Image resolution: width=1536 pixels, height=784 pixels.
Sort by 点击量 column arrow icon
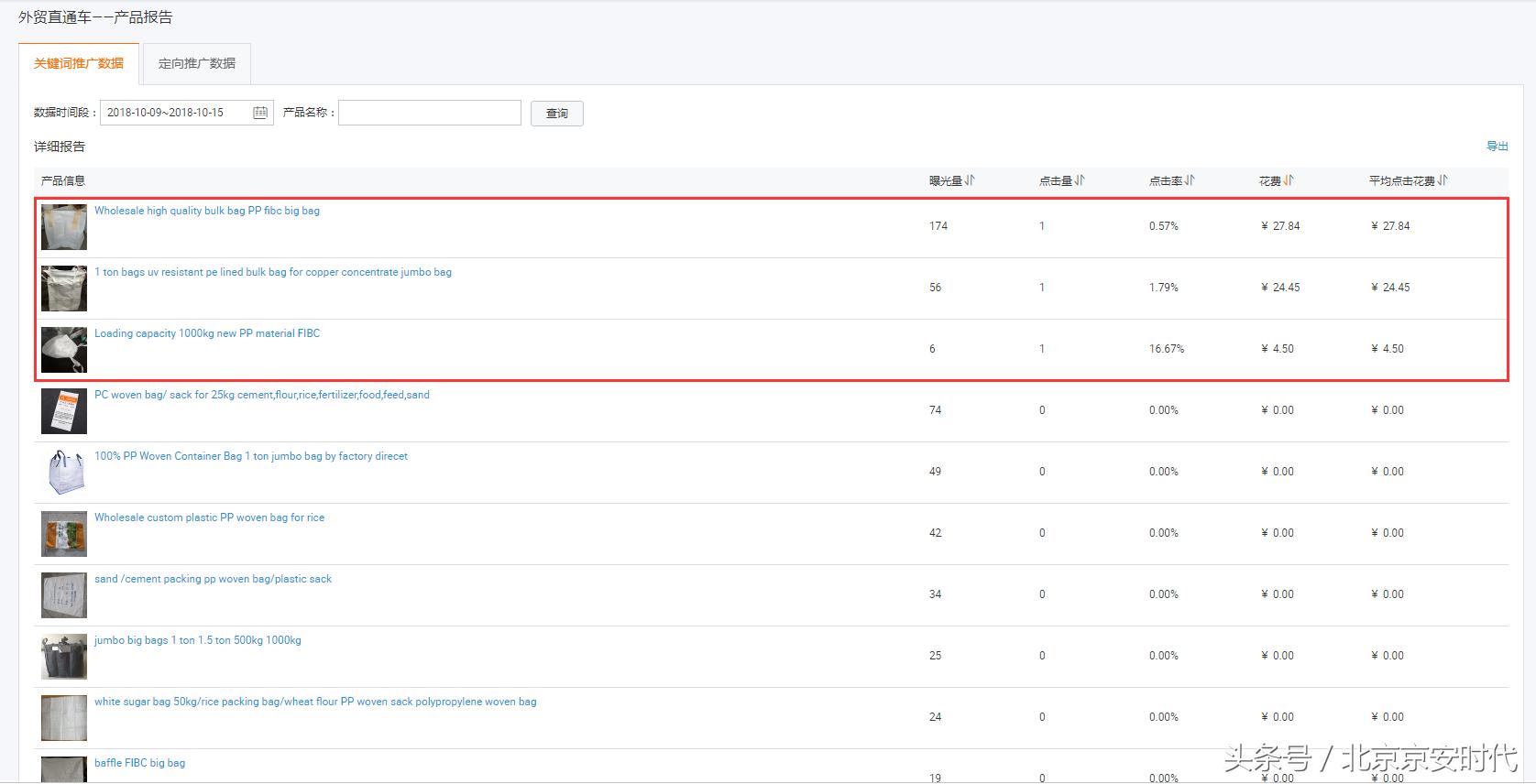pos(1081,180)
